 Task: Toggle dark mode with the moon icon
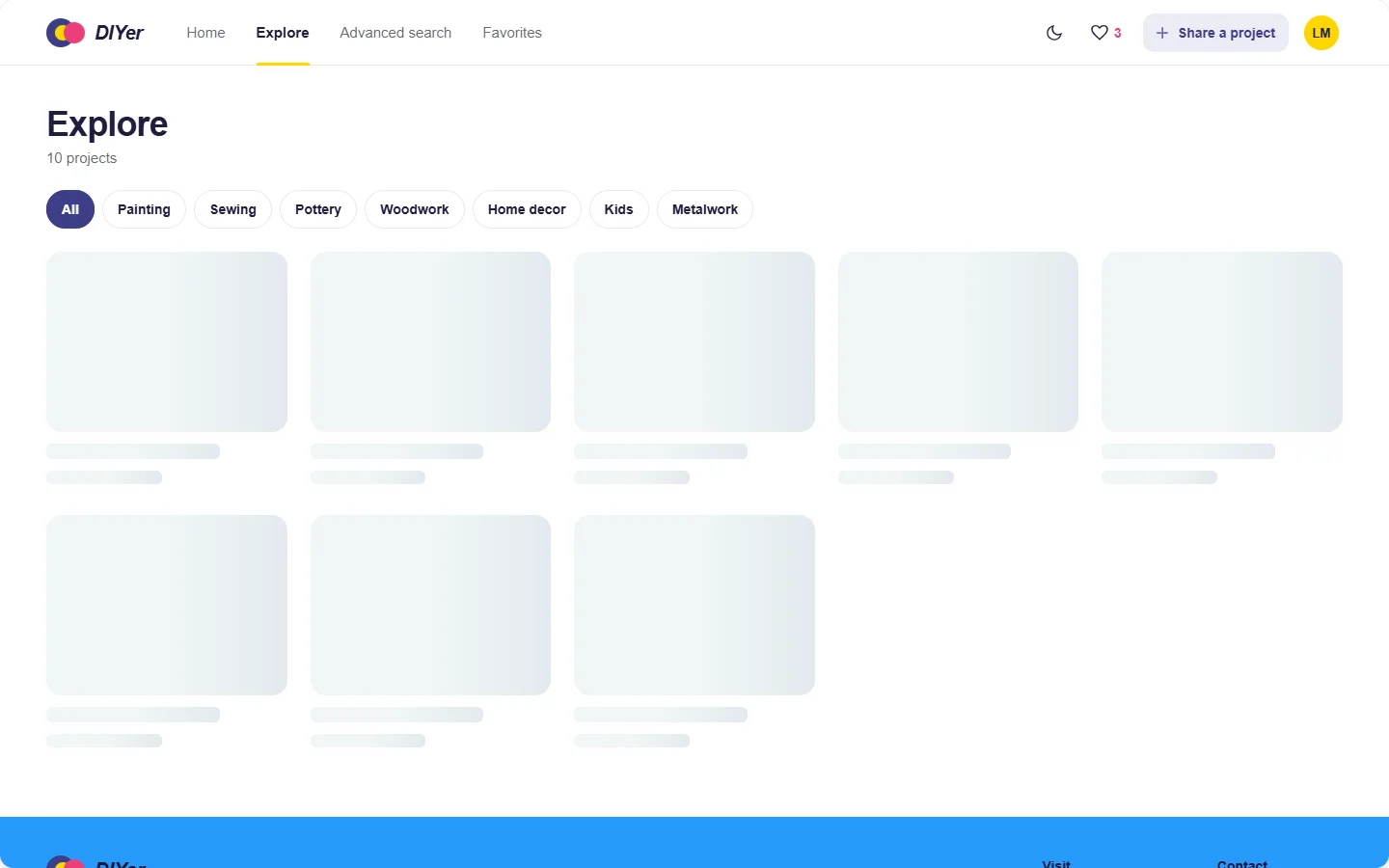(x=1054, y=33)
